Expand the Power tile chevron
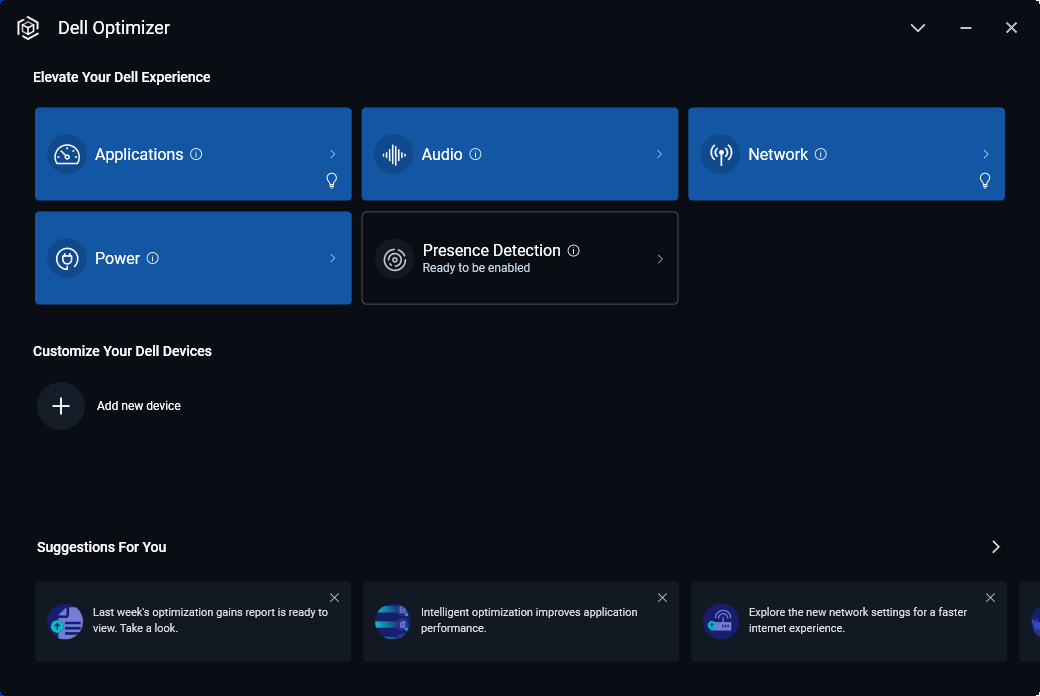The height and width of the screenshot is (696, 1040). coord(332,258)
